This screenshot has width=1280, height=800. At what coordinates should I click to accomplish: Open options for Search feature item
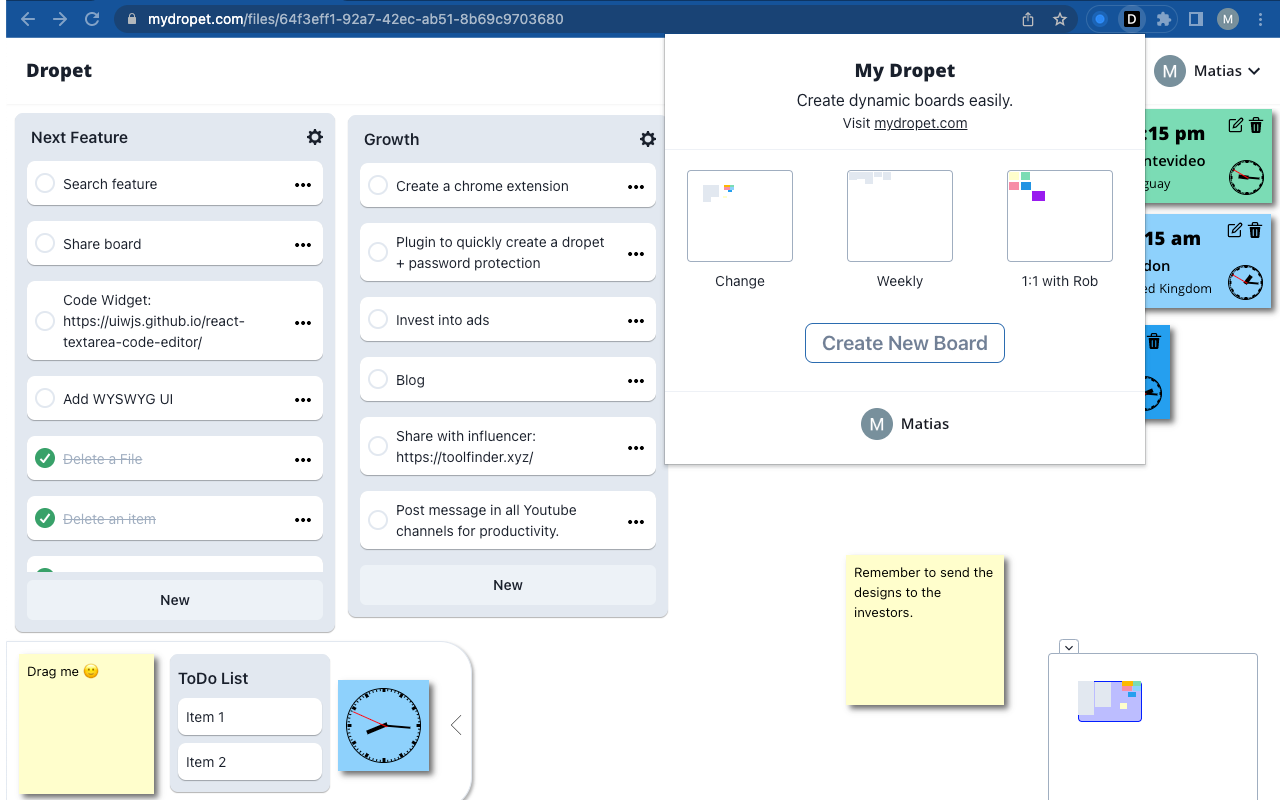pos(303,185)
